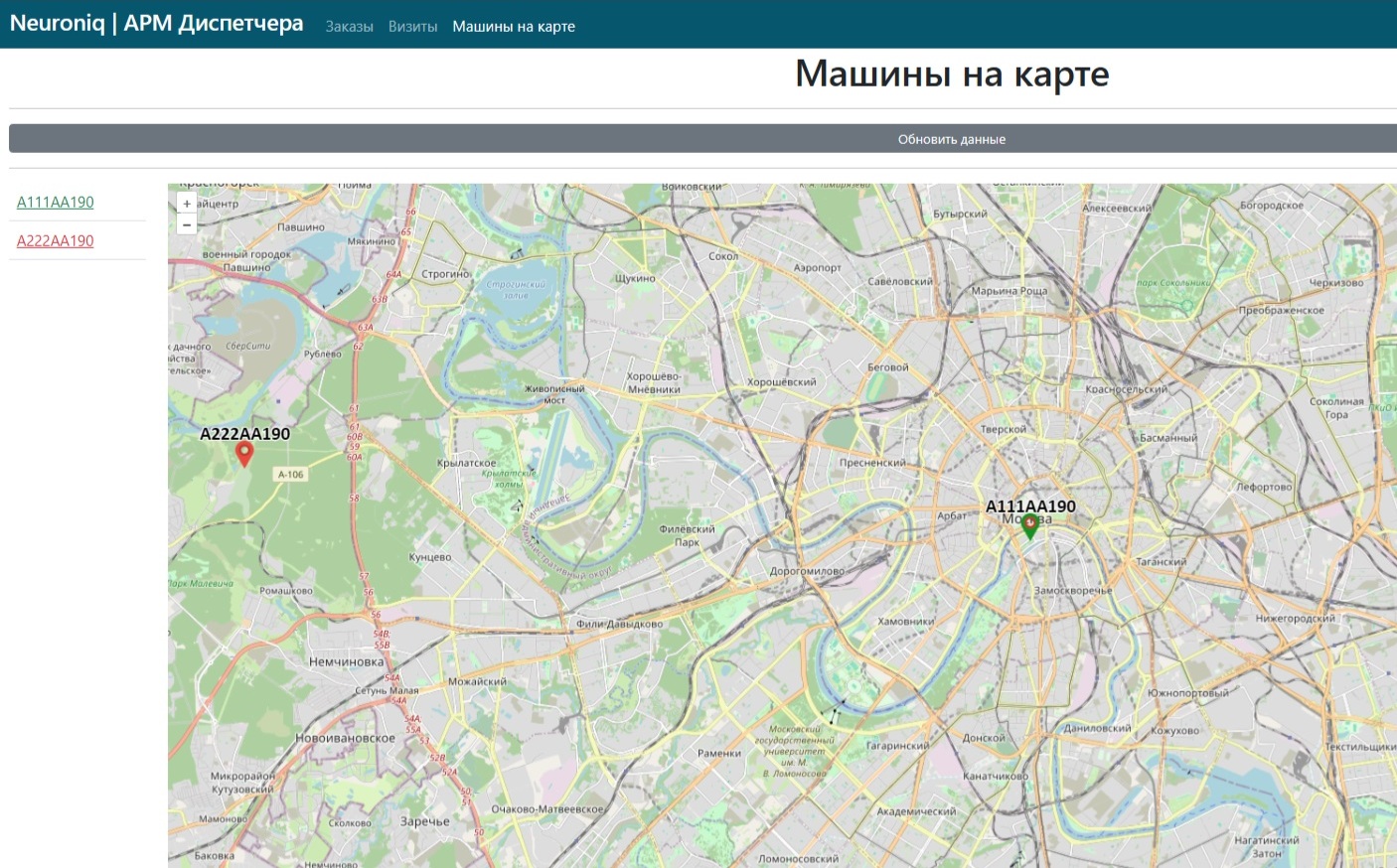
Task: Click the Сокол district label on map
Action: pos(722,256)
